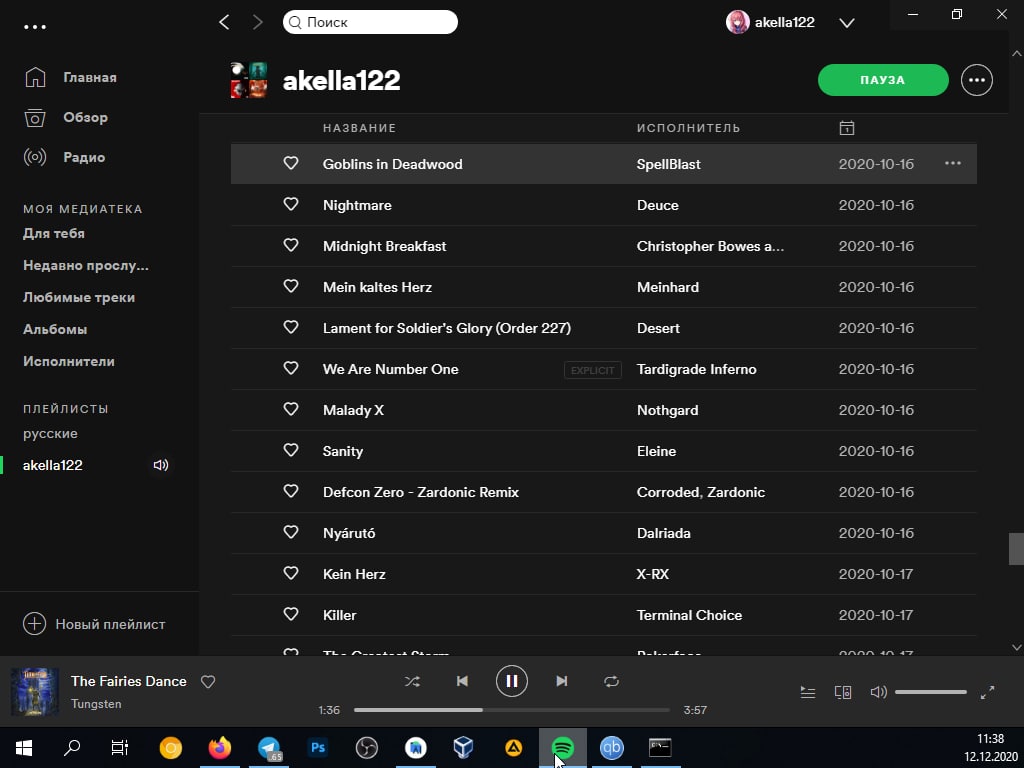Open the русские playlist

(50, 434)
